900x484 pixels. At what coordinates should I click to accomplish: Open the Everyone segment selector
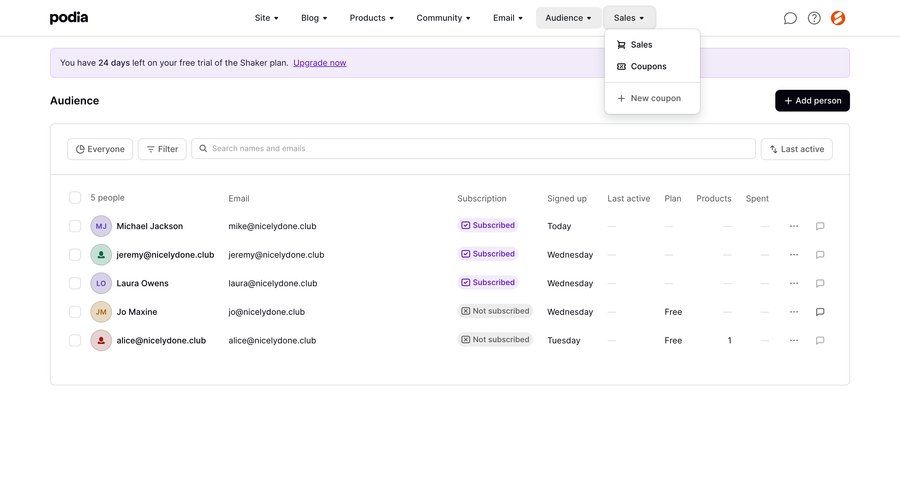click(x=100, y=149)
